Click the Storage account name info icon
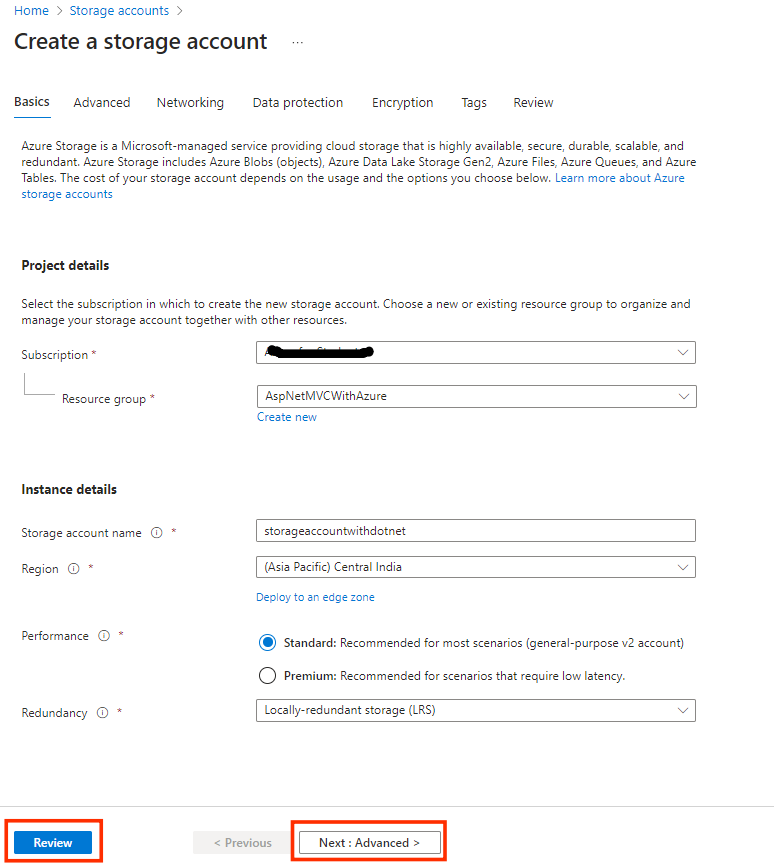 [157, 533]
